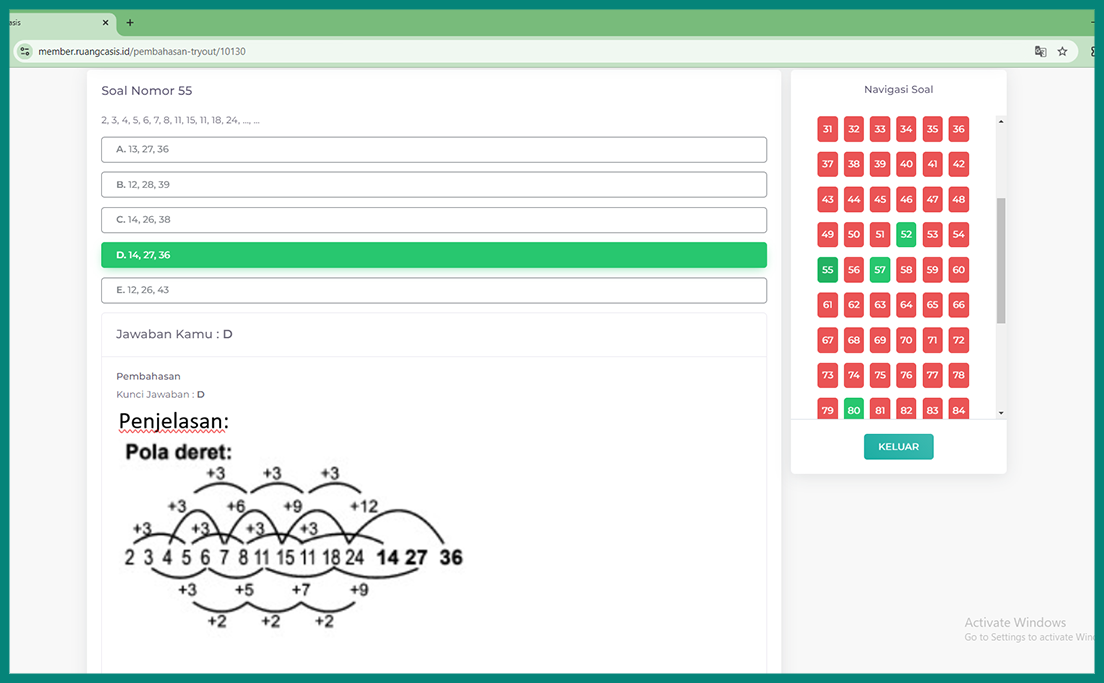Screen dimensions: 1104x683
Task: Select answer option B. 12, 28, 39
Action: coord(433,184)
